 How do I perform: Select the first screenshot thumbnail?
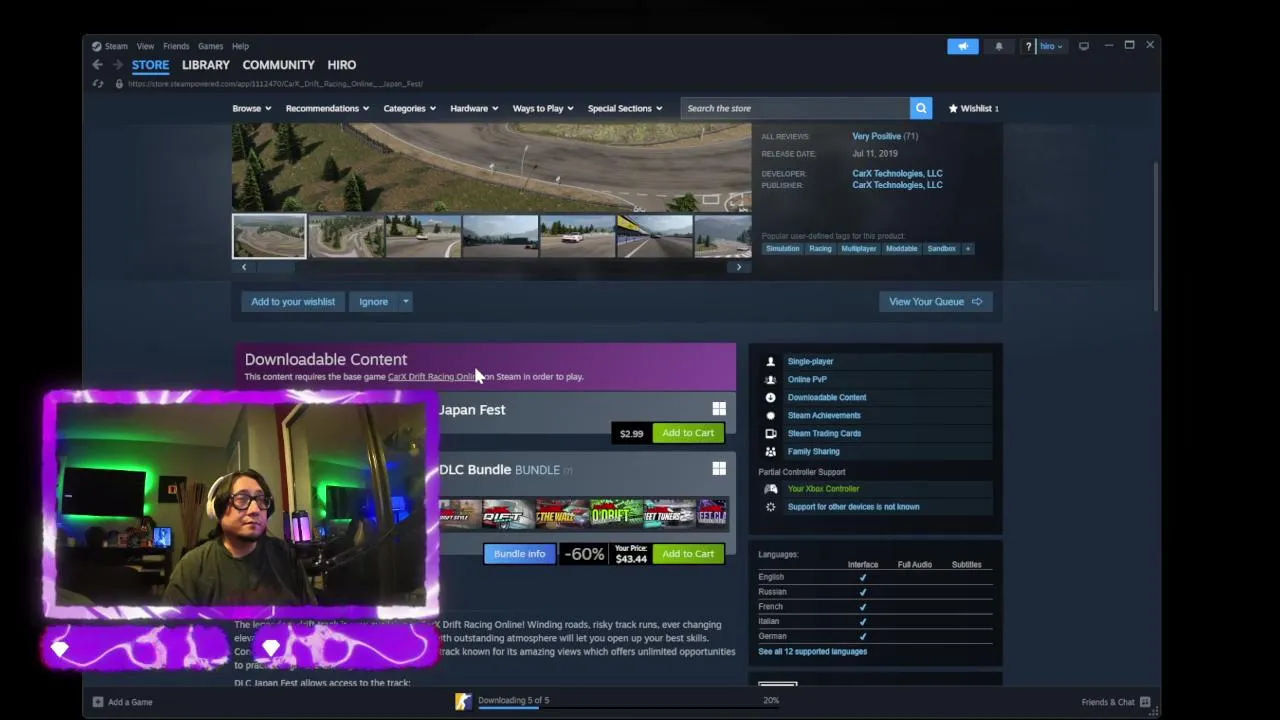pyautogui.click(x=269, y=236)
